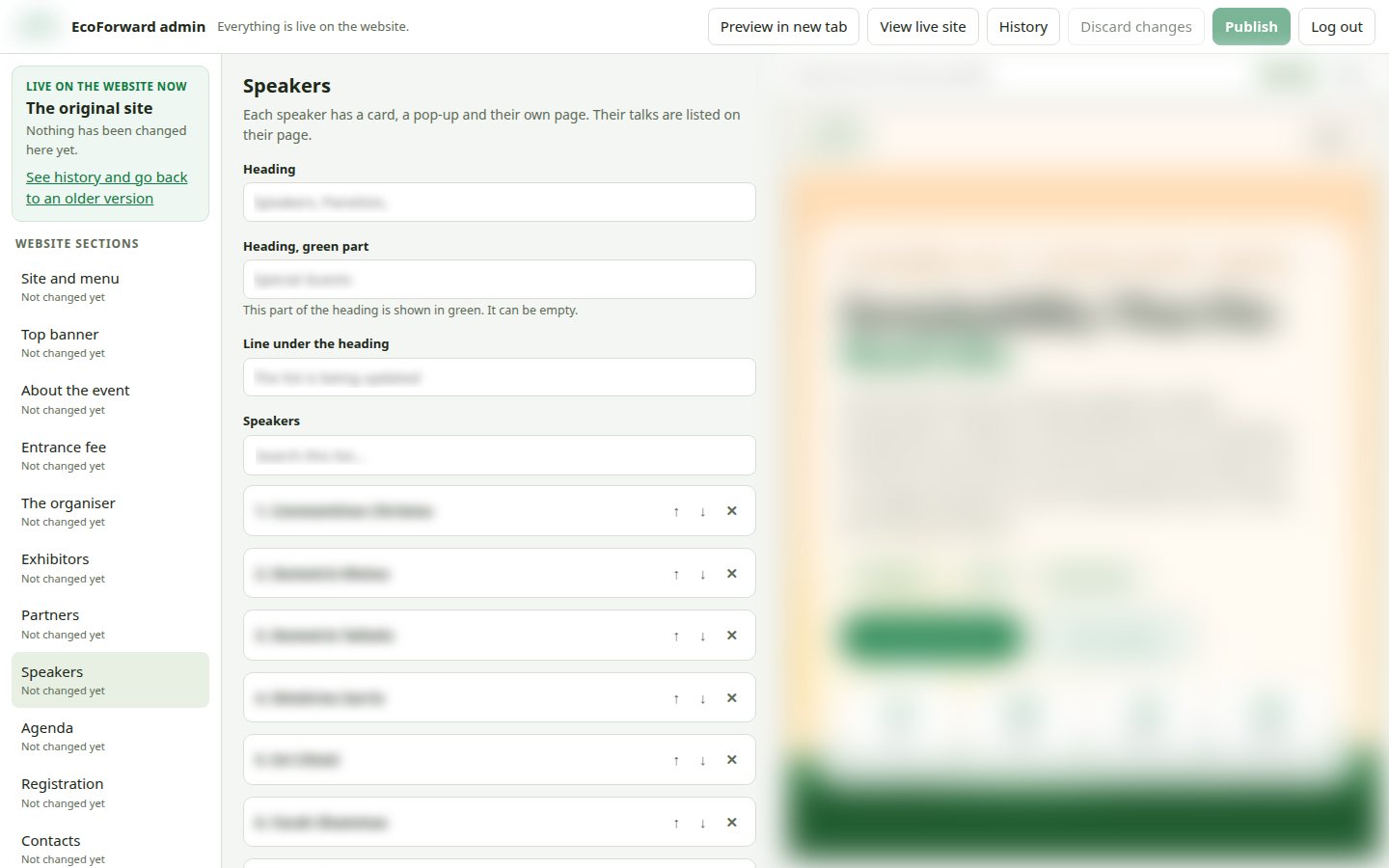Remove the fifth listed speaker
This screenshot has width=1389, height=868.
click(x=732, y=760)
